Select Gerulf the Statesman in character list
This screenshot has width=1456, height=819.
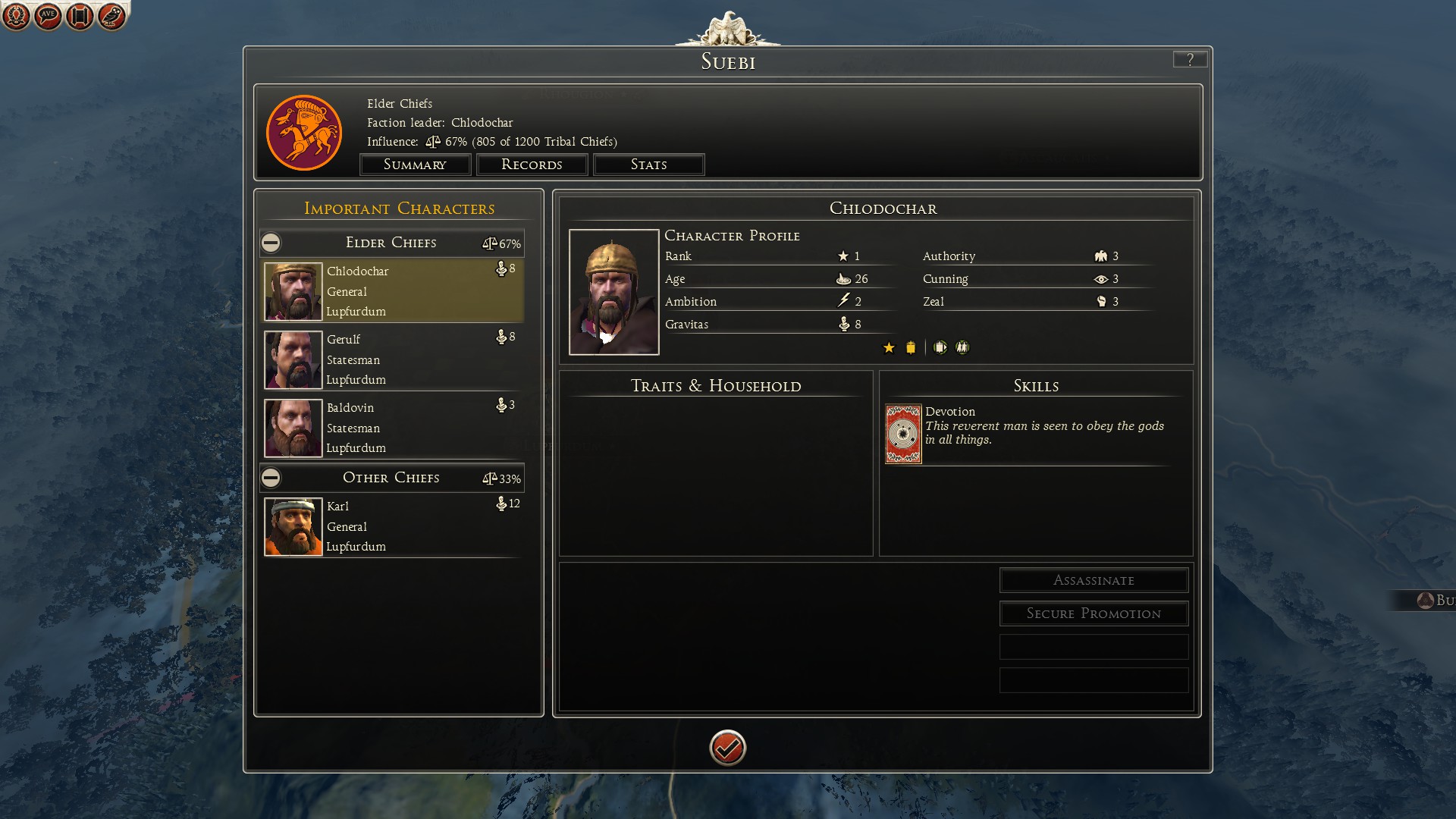(x=393, y=359)
